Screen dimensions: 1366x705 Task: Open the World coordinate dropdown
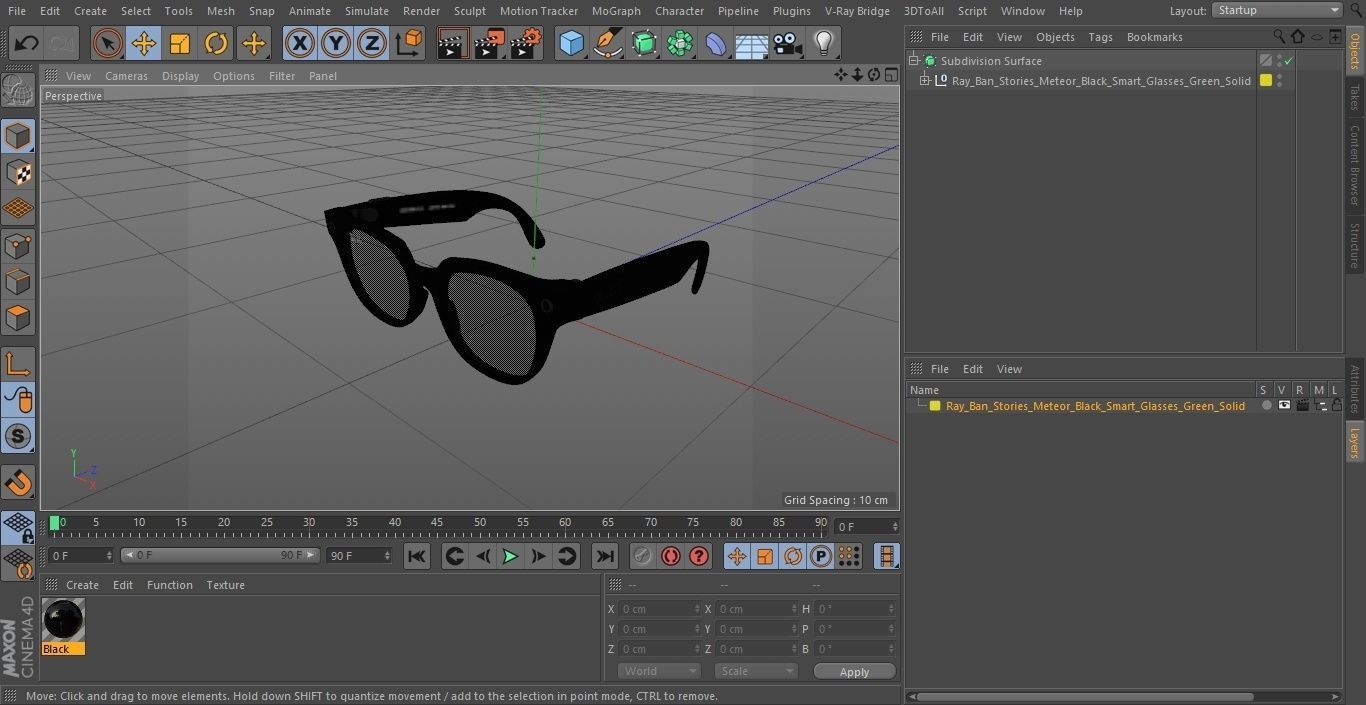[x=658, y=671]
